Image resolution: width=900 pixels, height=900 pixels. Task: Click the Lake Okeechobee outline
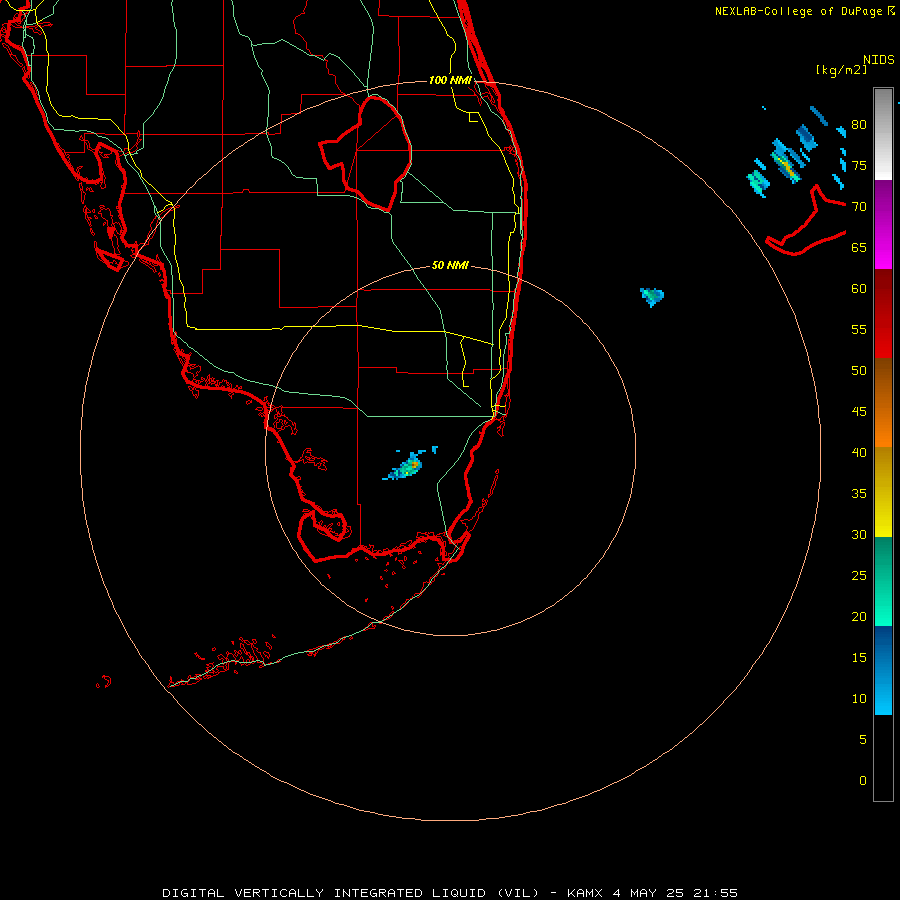point(366,154)
